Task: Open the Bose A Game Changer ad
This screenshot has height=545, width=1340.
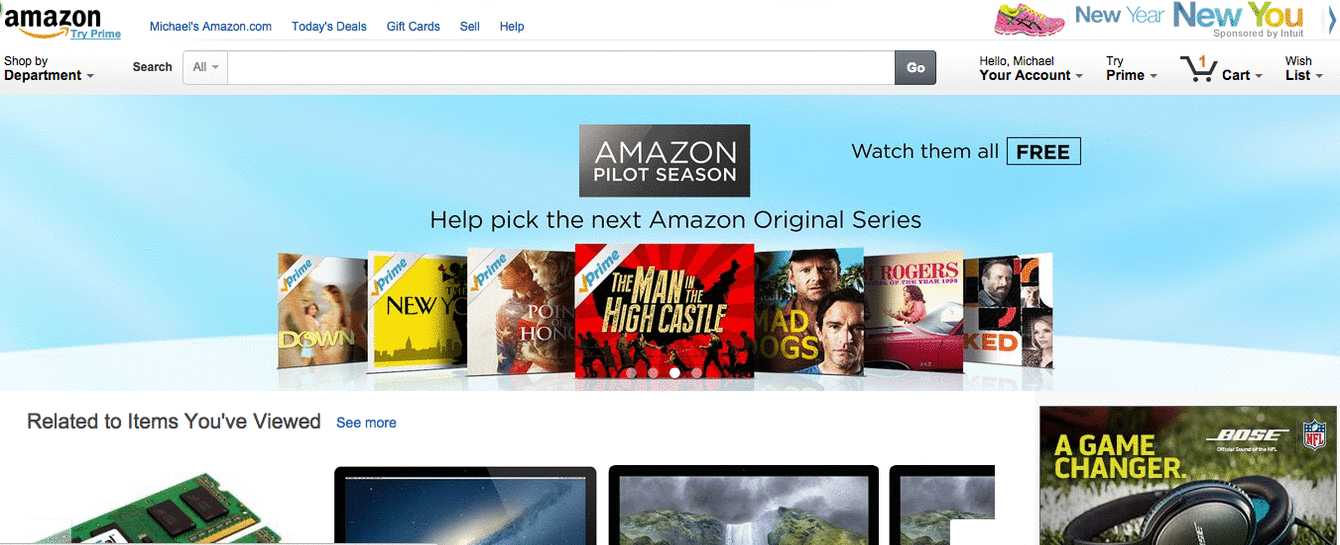Action: point(1188,475)
